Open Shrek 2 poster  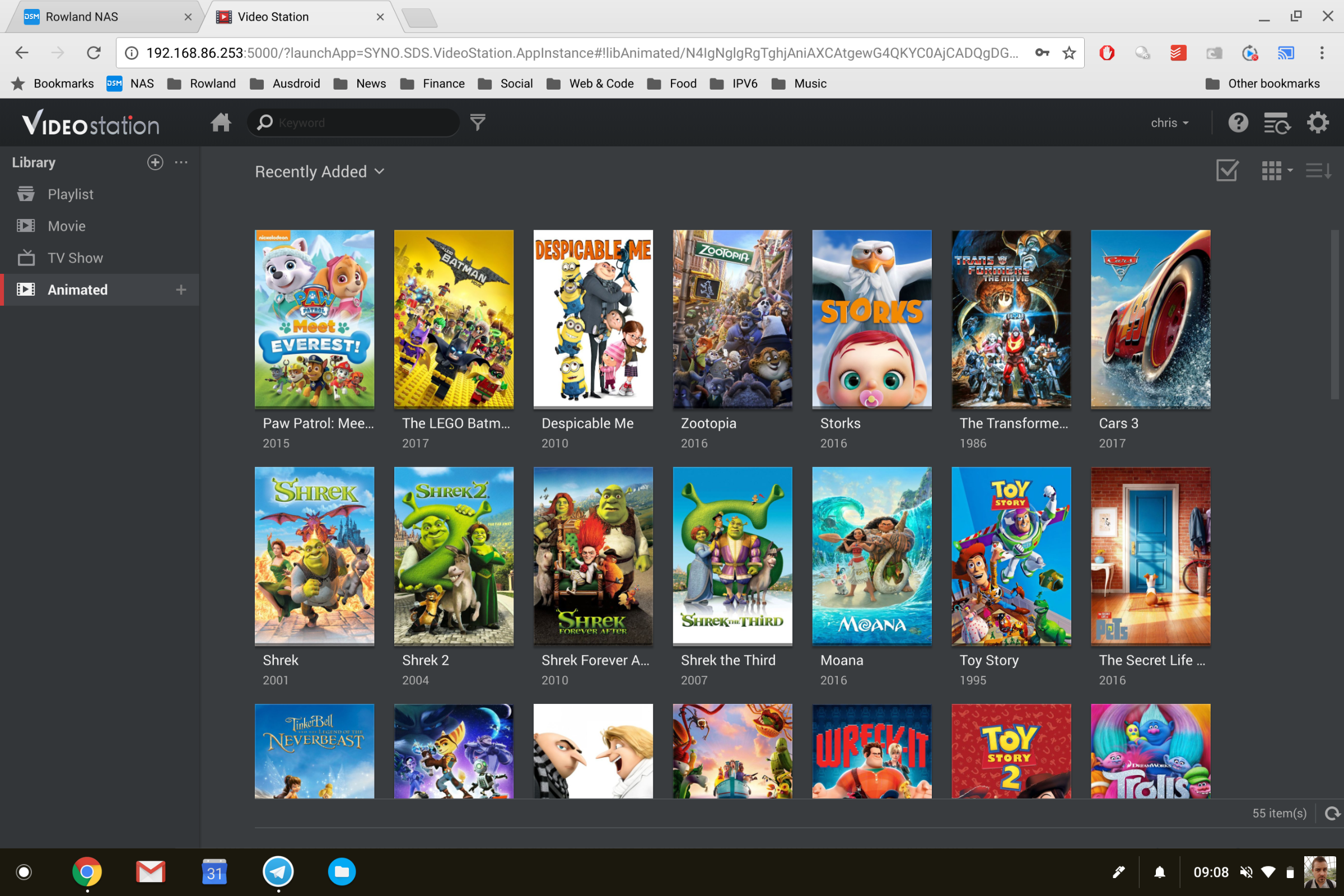pyautogui.click(x=454, y=556)
